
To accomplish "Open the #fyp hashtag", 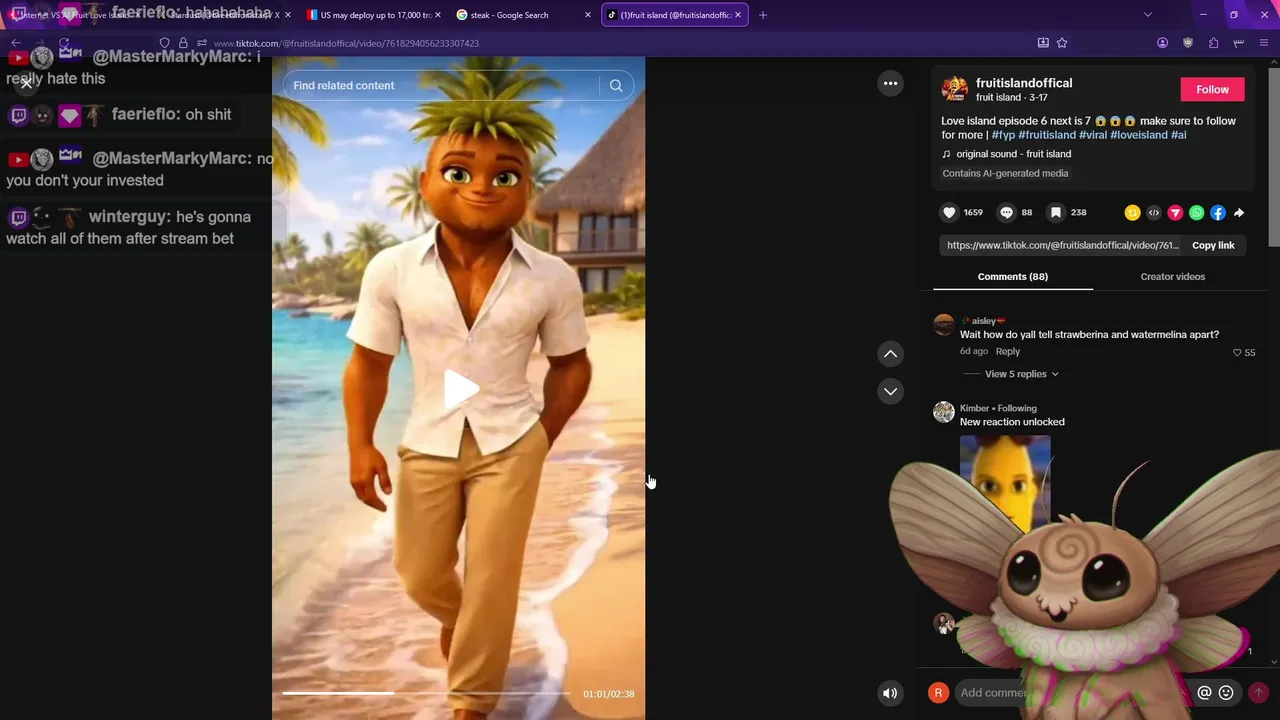I will click(1003, 135).
